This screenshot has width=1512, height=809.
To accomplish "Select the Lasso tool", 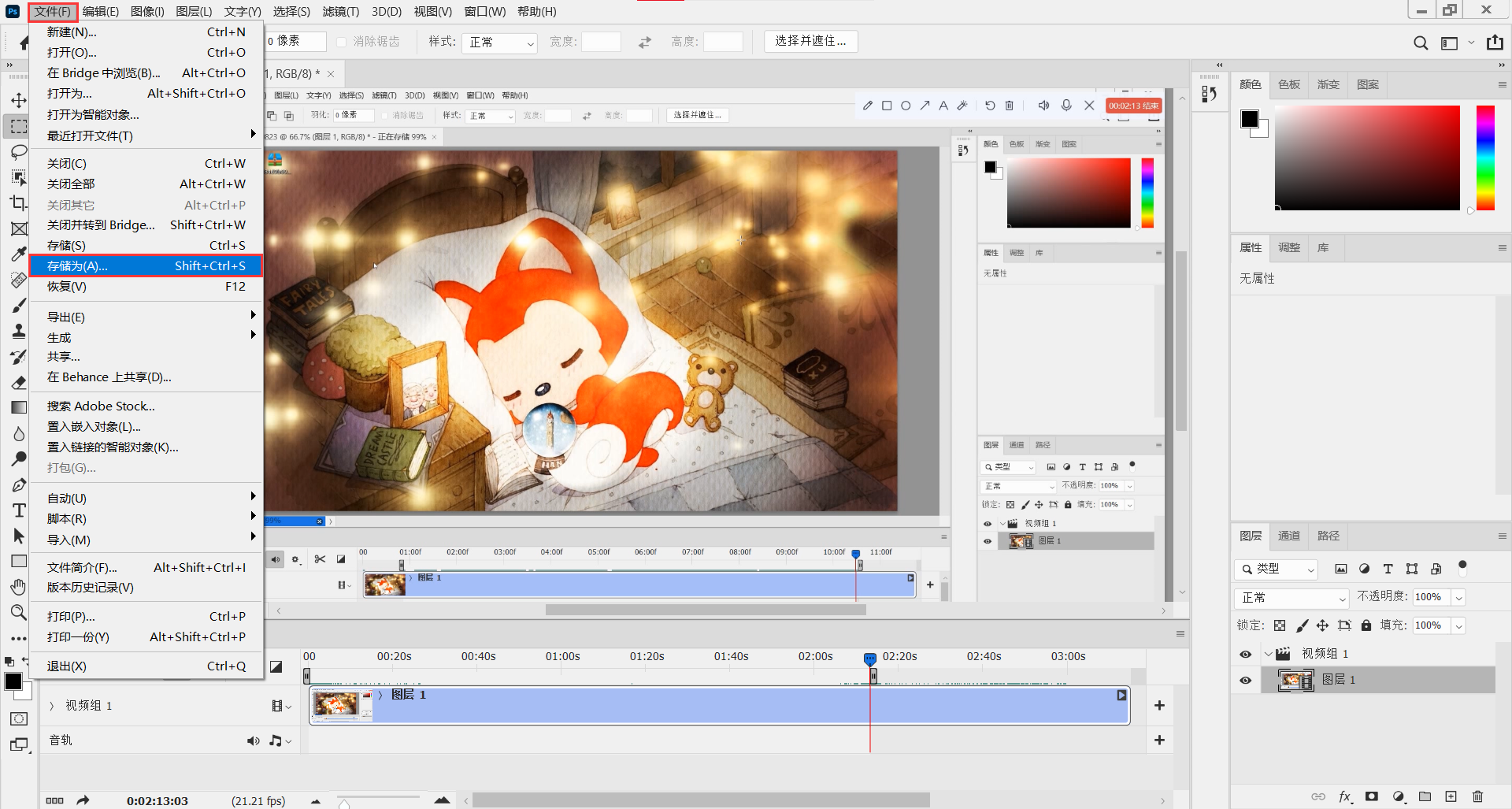I will pyautogui.click(x=19, y=152).
